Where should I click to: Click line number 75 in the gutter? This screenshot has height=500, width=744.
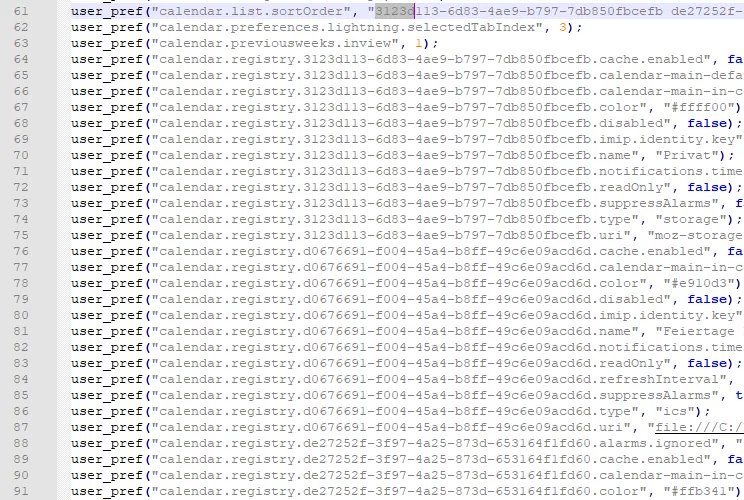tap(21, 236)
